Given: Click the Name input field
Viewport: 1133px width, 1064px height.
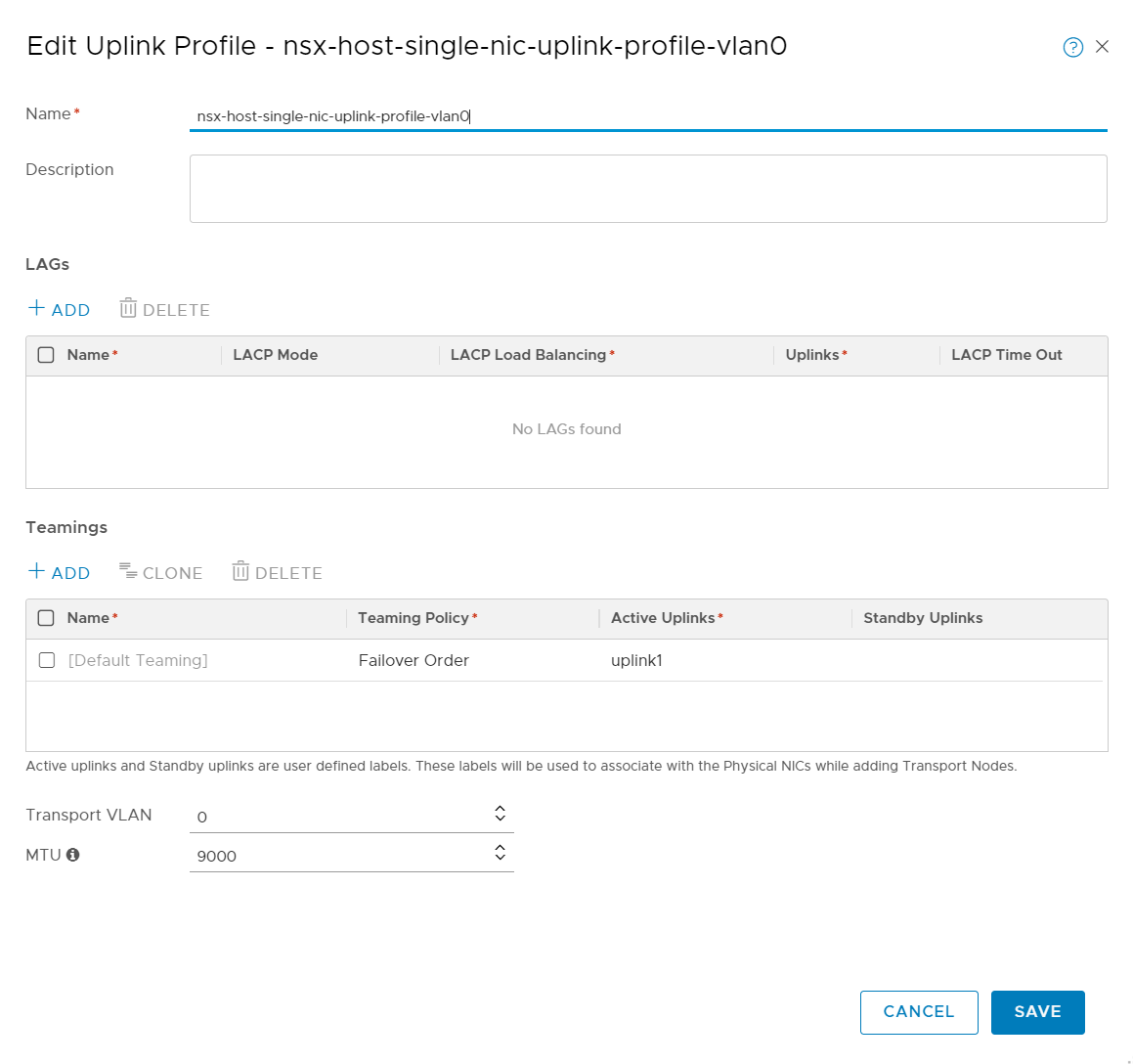Looking at the screenshot, I should tap(647, 116).
